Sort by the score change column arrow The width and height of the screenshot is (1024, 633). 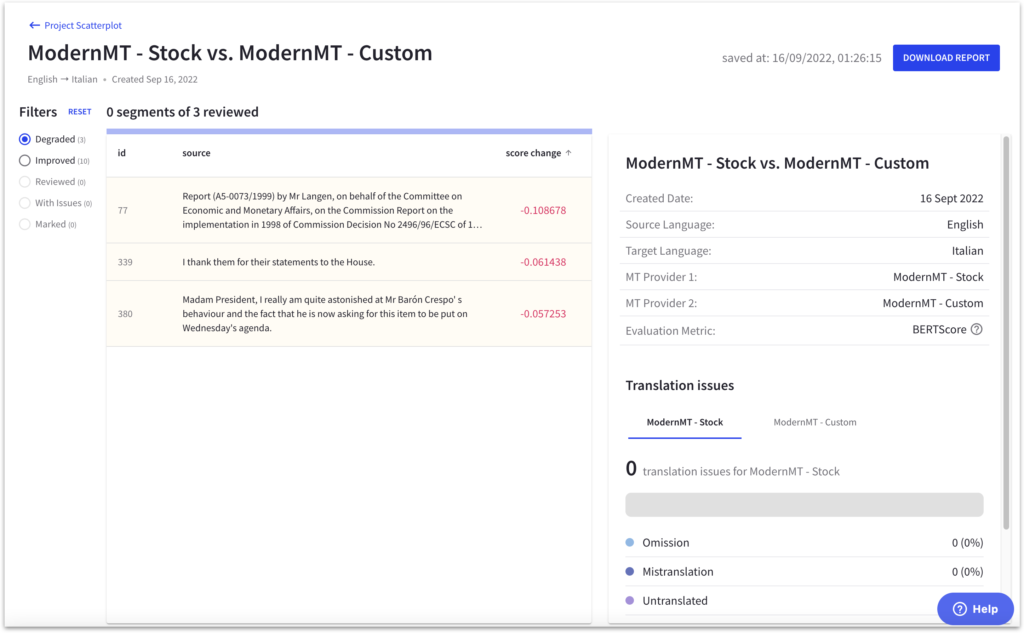point(569,153)
